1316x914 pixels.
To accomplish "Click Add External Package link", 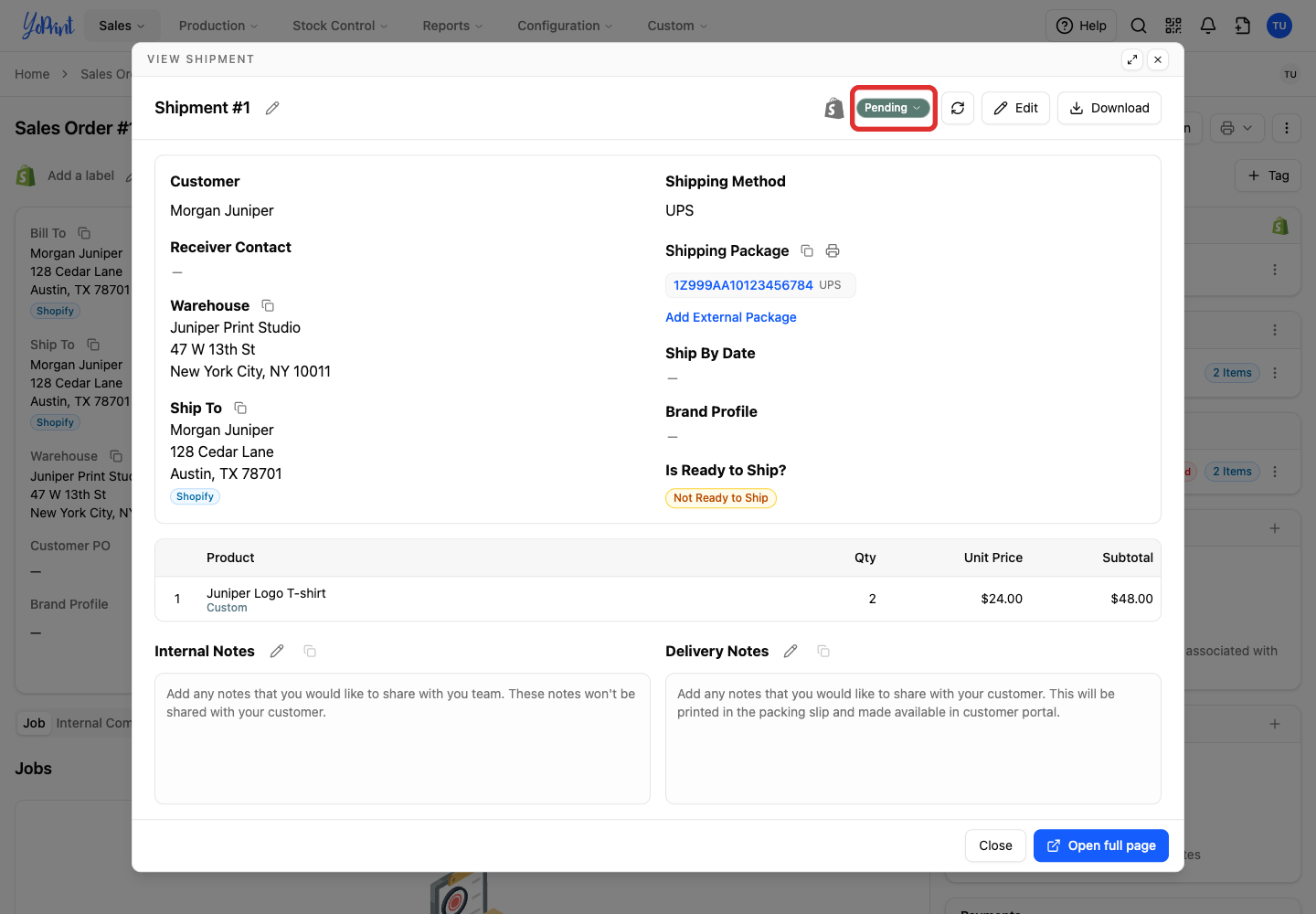I will (x=731, y=317).
